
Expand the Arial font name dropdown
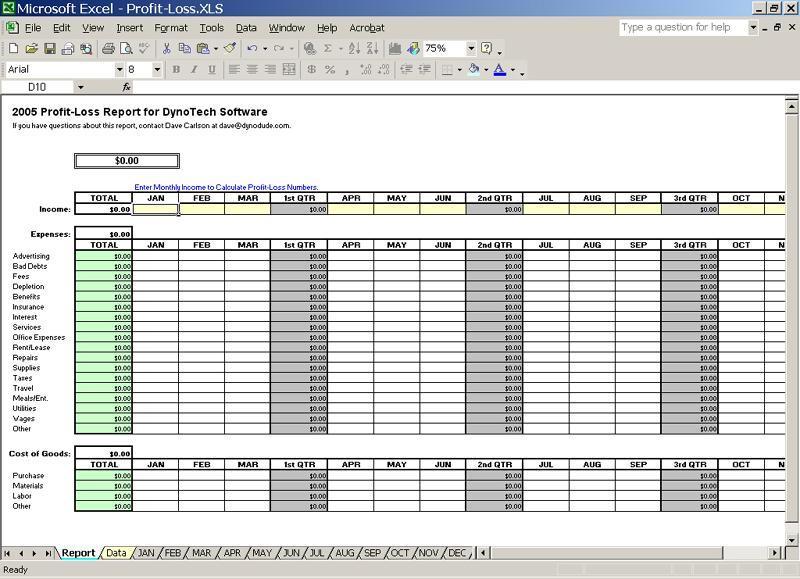coord(119,69)
